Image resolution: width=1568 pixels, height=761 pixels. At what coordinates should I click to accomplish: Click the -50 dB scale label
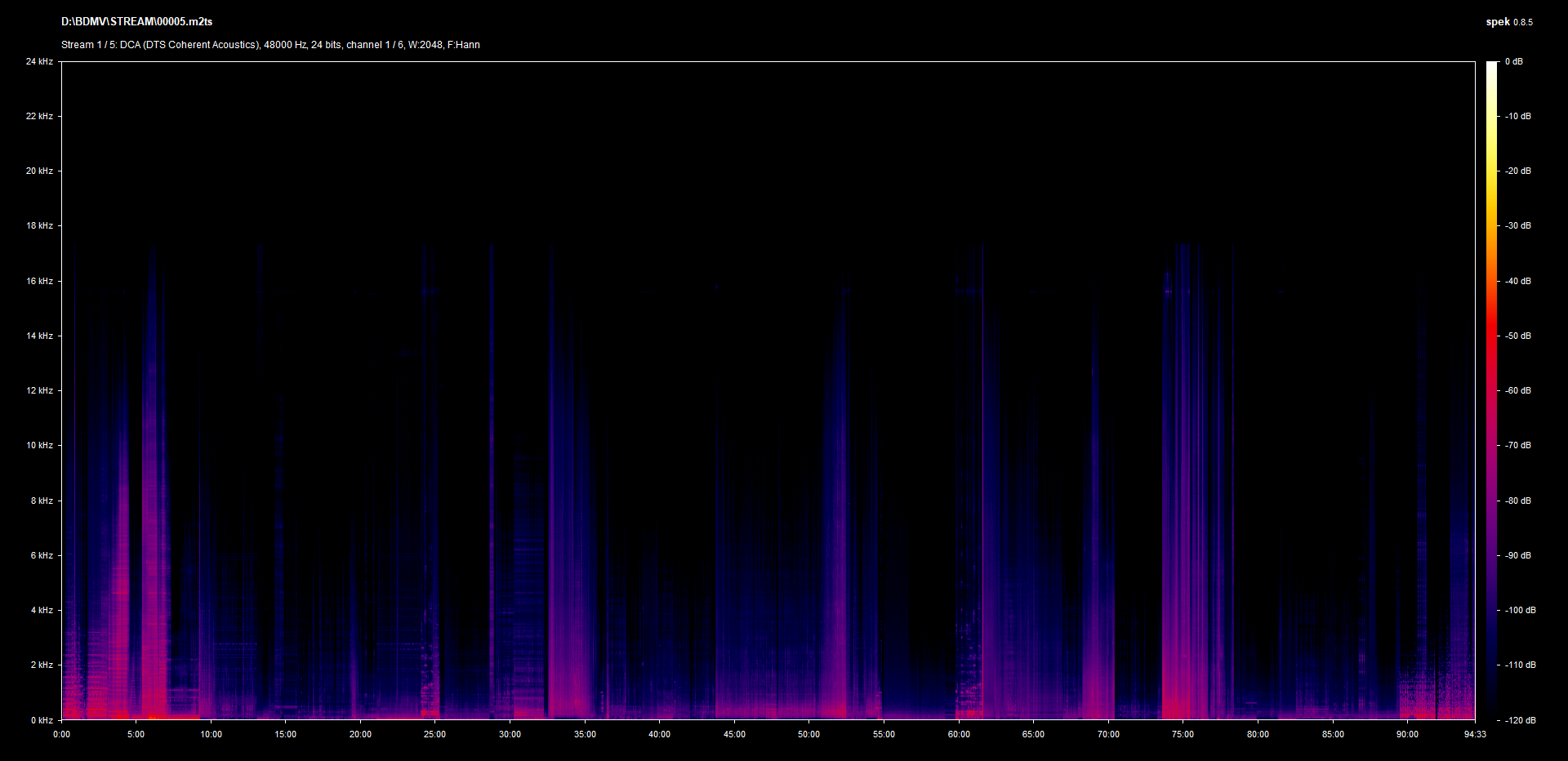(x=1518, y=336)
